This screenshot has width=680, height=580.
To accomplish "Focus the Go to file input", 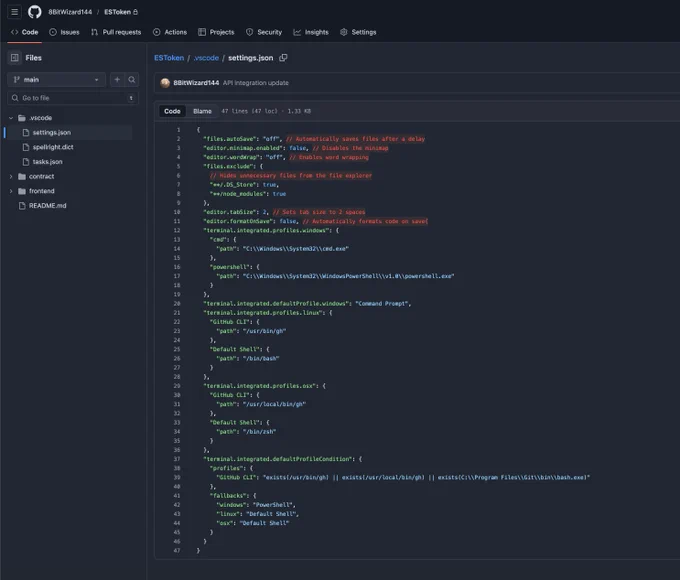I will pyautogui.click(x=73, y=98).
